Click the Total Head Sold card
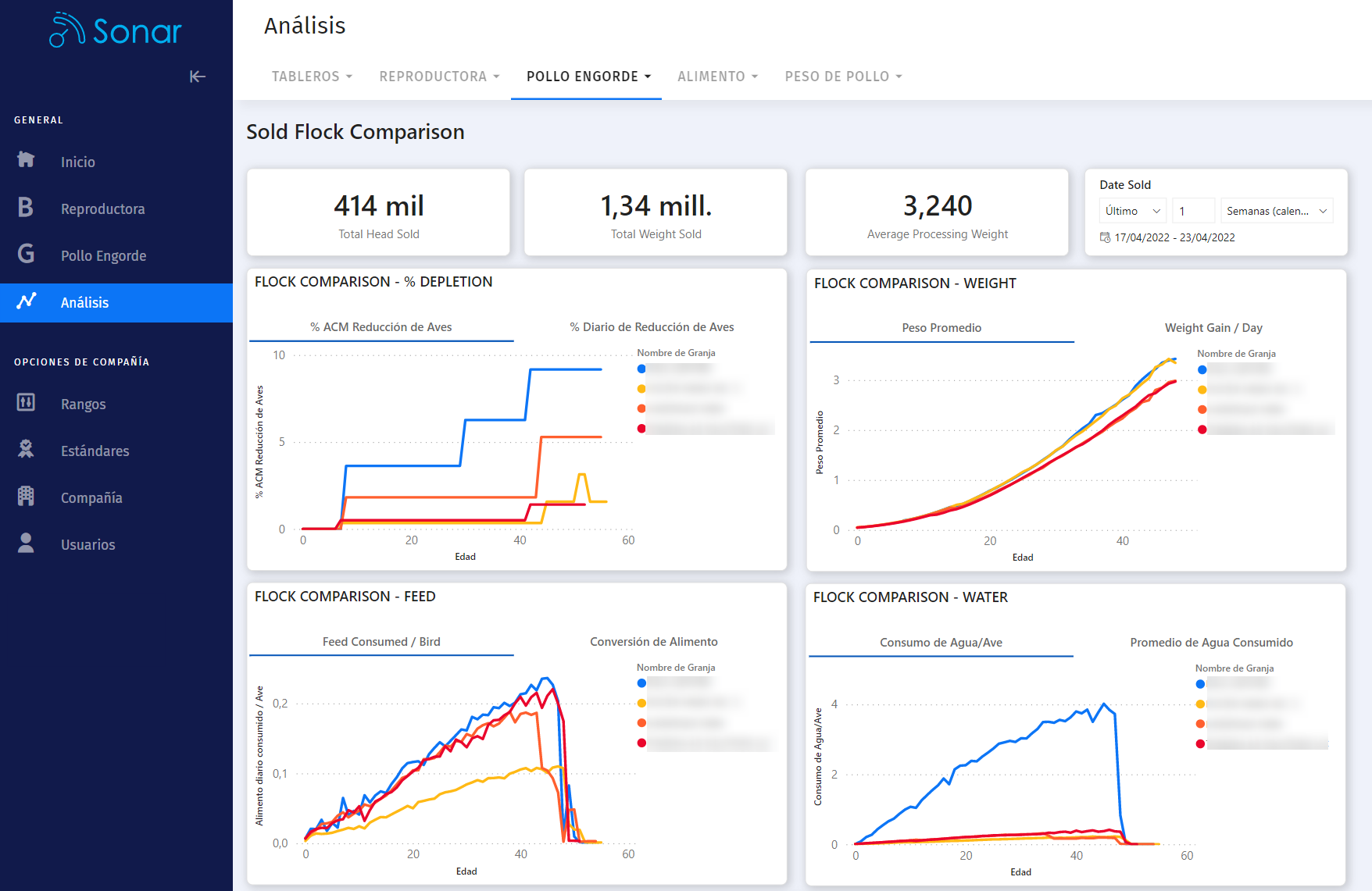Screen dimensions: 1372x891 pyautogui.click(x=378, y=212)
